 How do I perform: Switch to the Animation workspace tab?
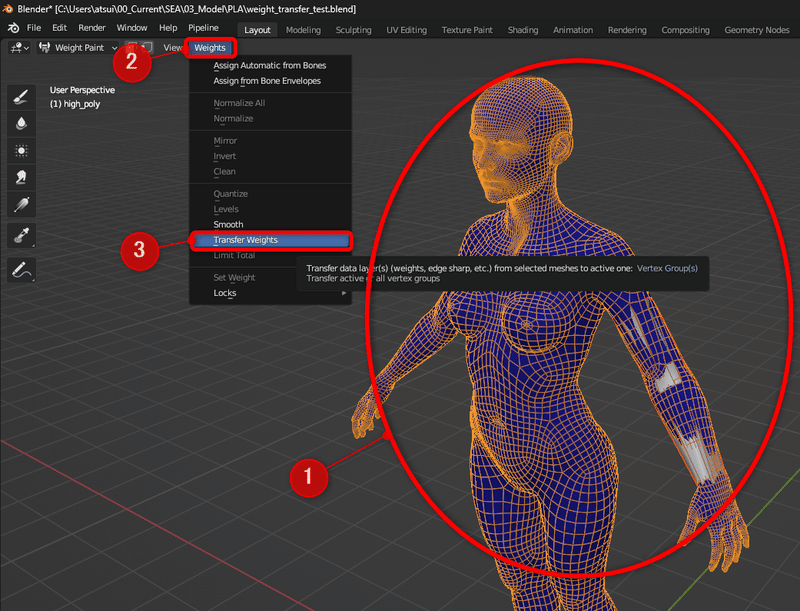[572, 30]
